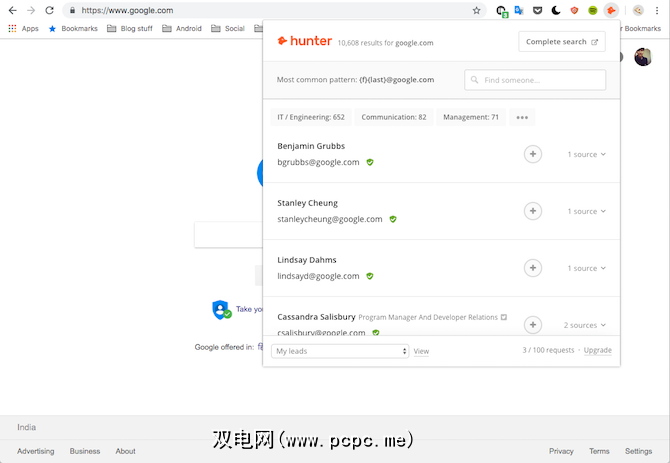Open Chrome three-dot menu
Screen dimensions: 670x463
(x=657, y=10)
